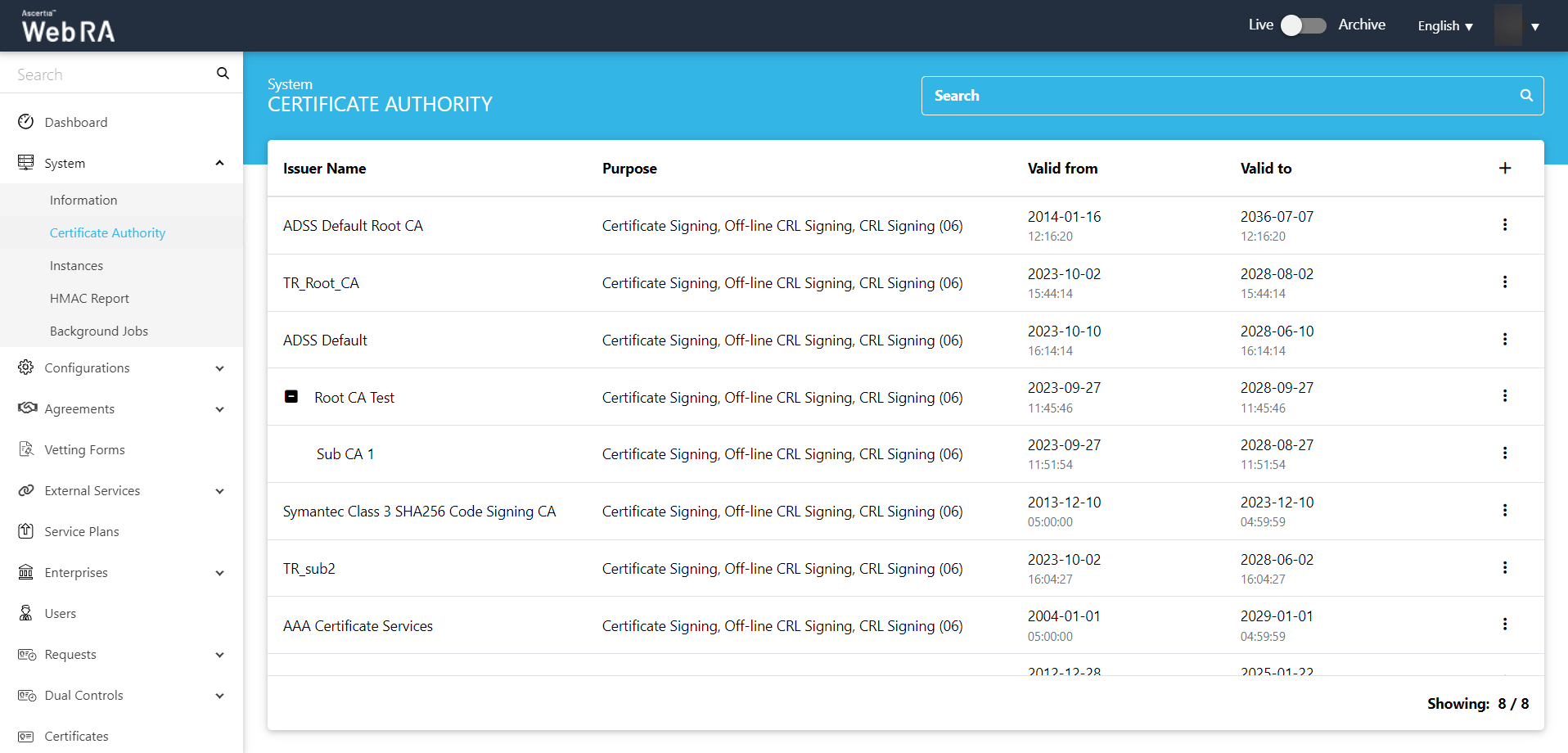This screenshot has height=753, width=1568.
Task: Open the actions menu for Symantec Class 3 CA
Action: coord(1504,511)
